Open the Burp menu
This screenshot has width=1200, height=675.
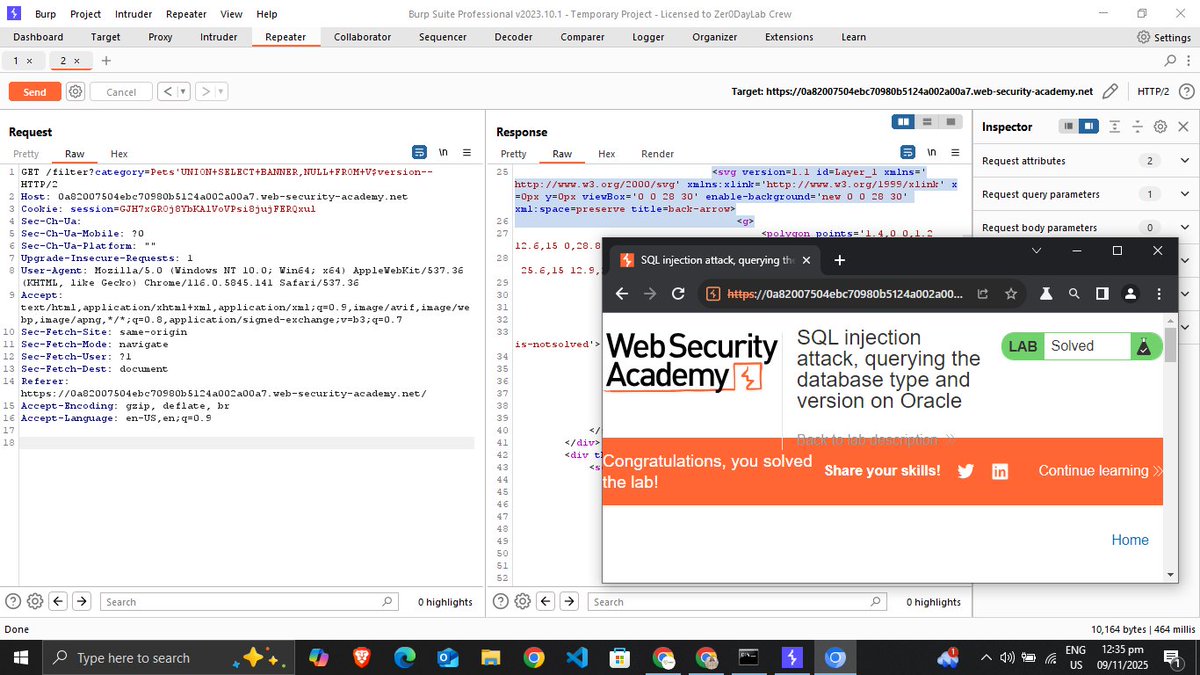click(46, 14)
